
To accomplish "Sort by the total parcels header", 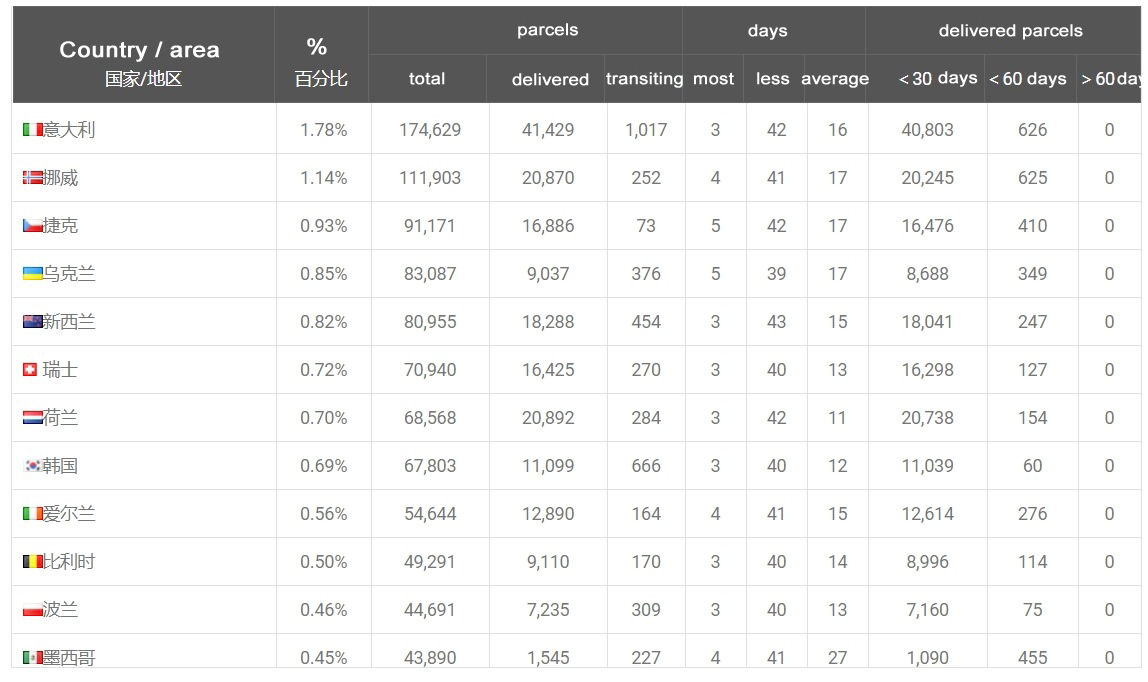I will (x=427, y=78).
